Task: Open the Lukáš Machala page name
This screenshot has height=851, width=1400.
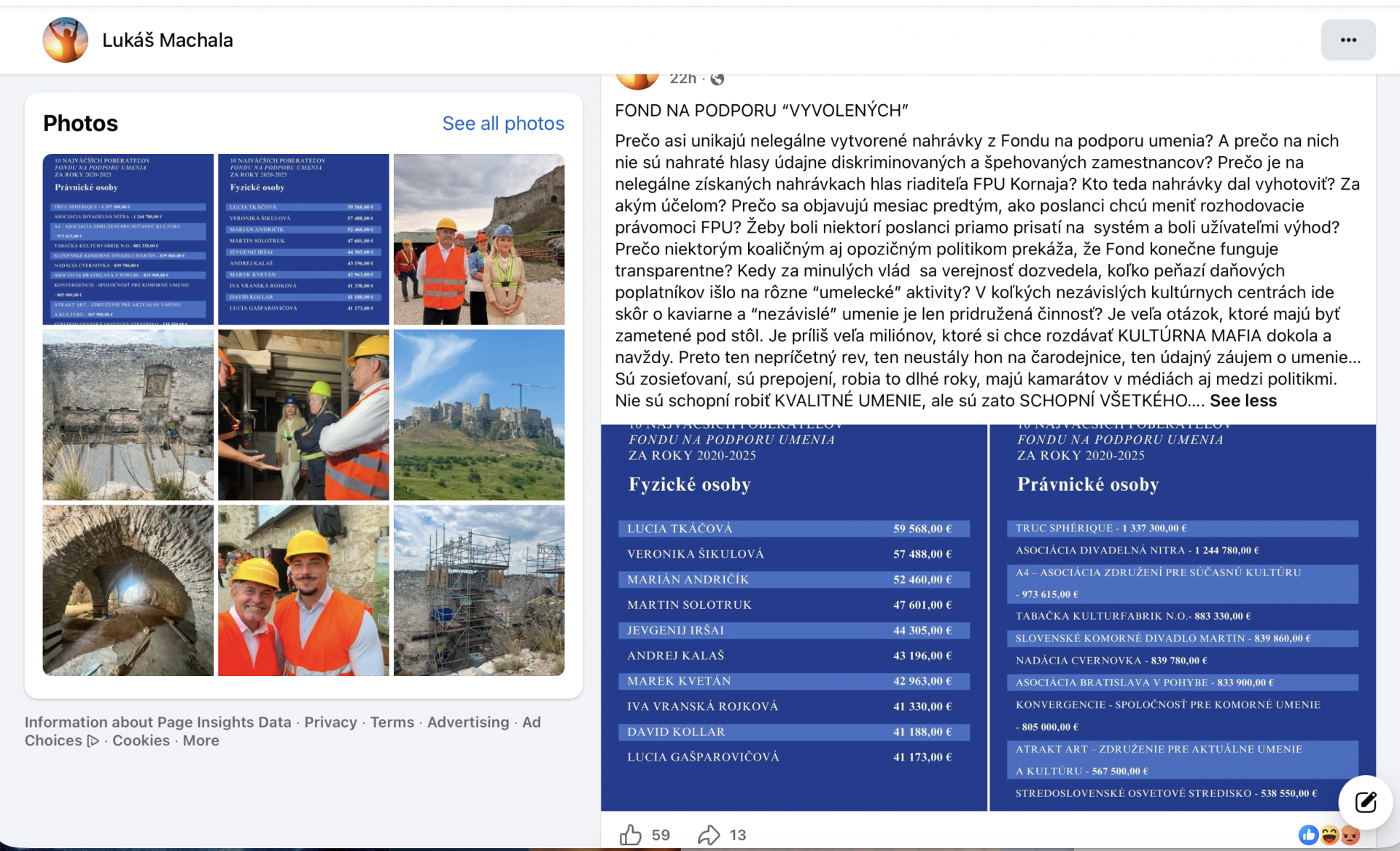Action: [x=168, y=40]
